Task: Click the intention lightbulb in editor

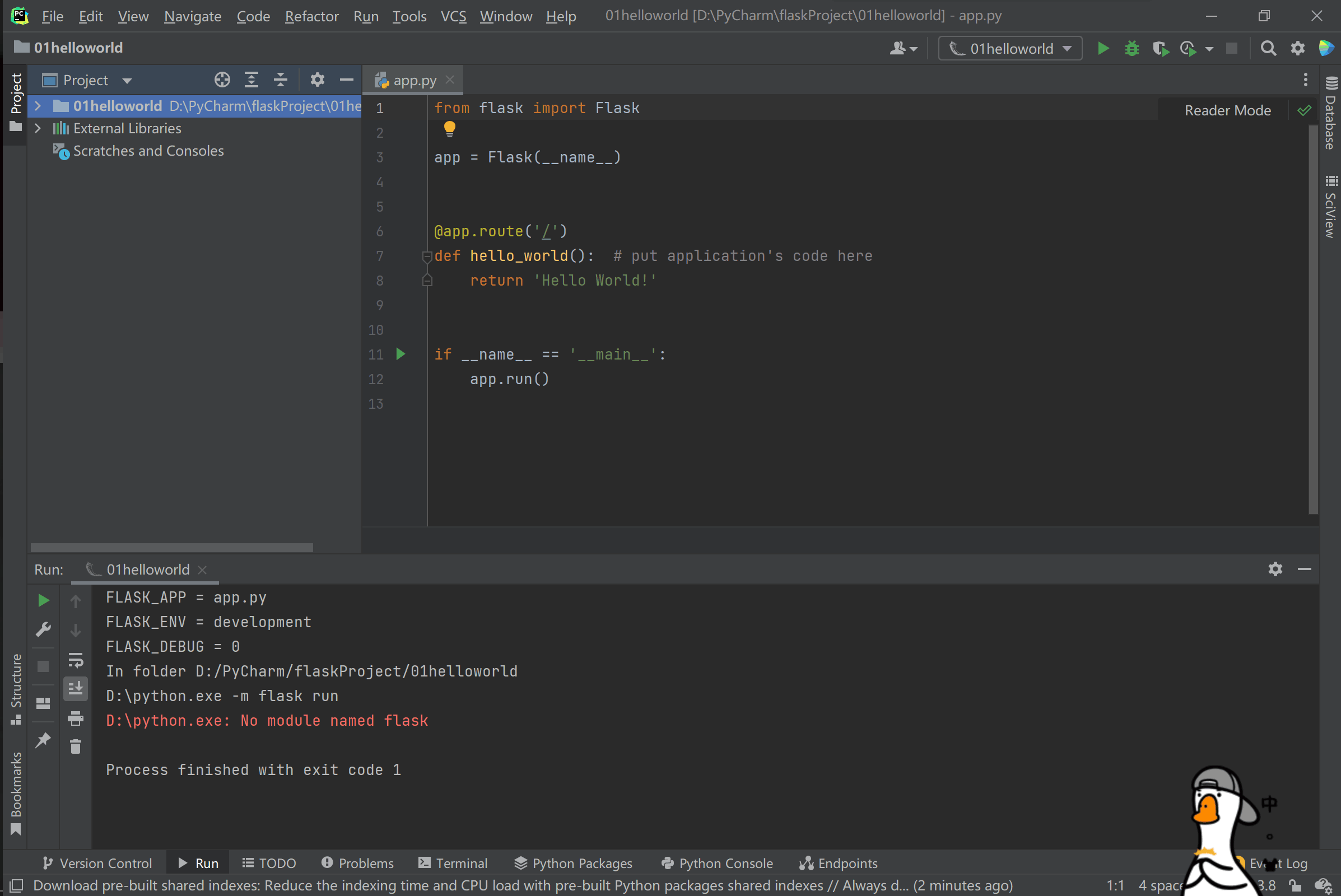Action: (449, 129)
